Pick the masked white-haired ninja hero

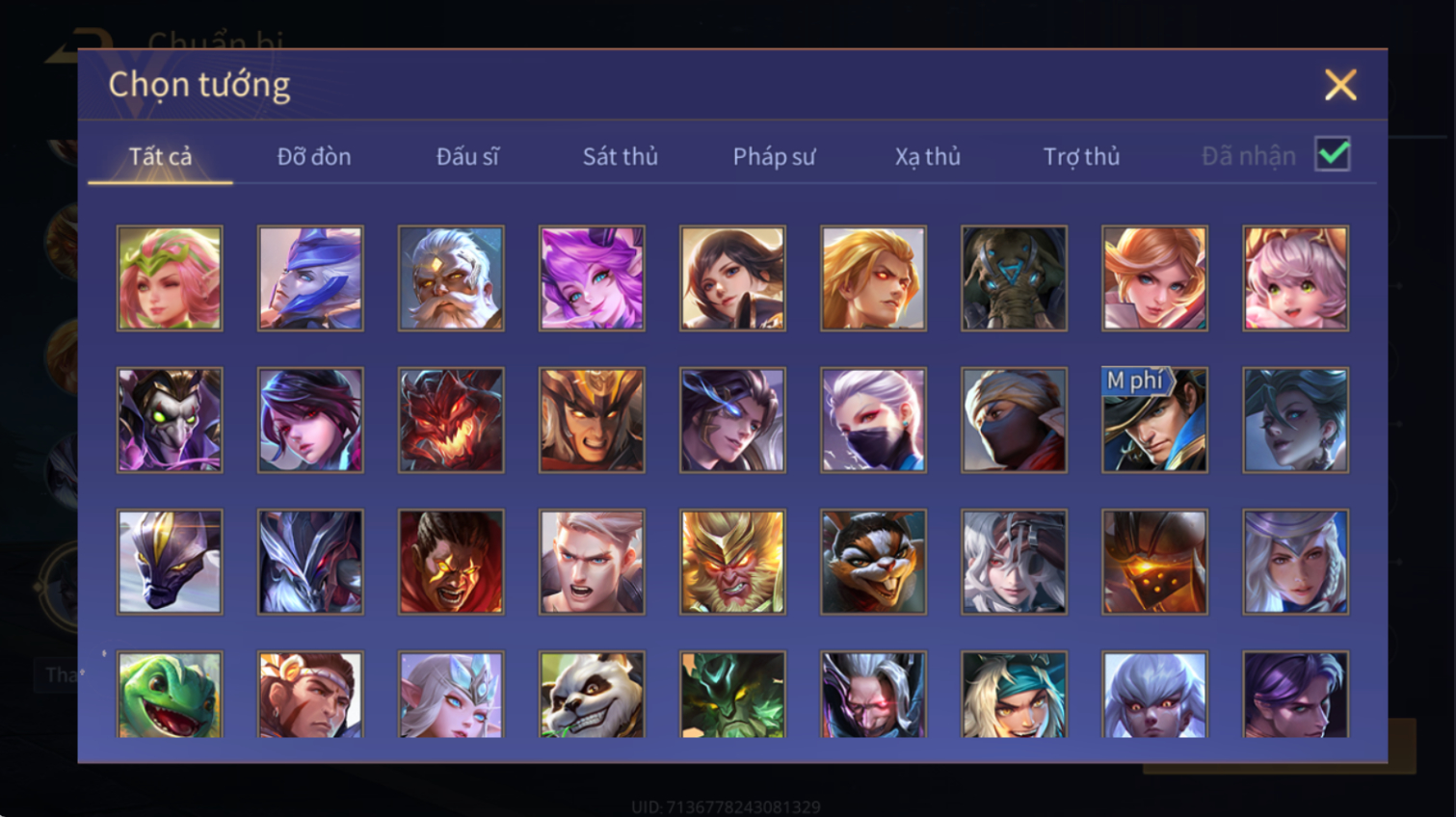point(873,420)
